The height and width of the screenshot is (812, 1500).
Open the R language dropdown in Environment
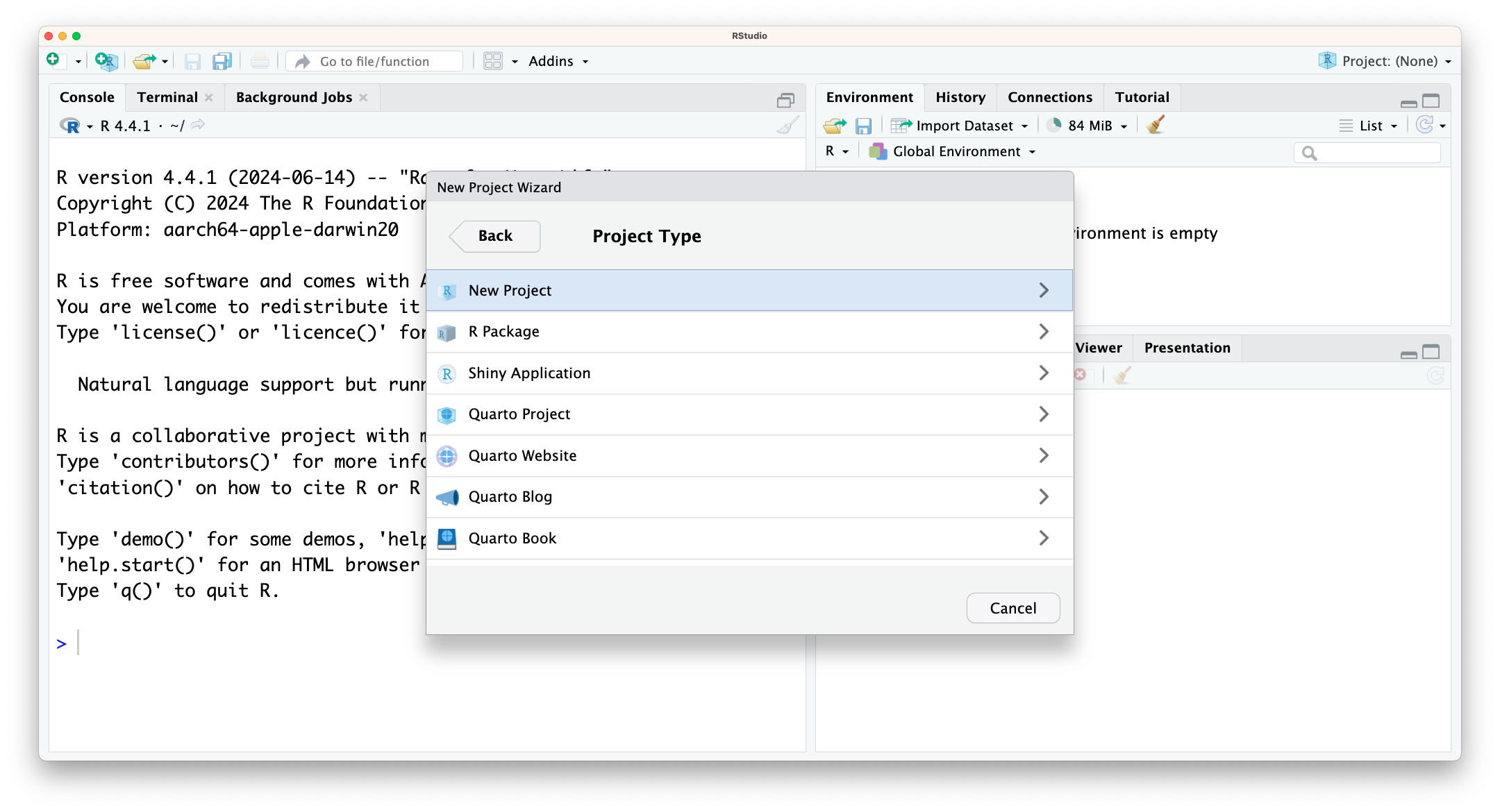(x=837, y=151)
